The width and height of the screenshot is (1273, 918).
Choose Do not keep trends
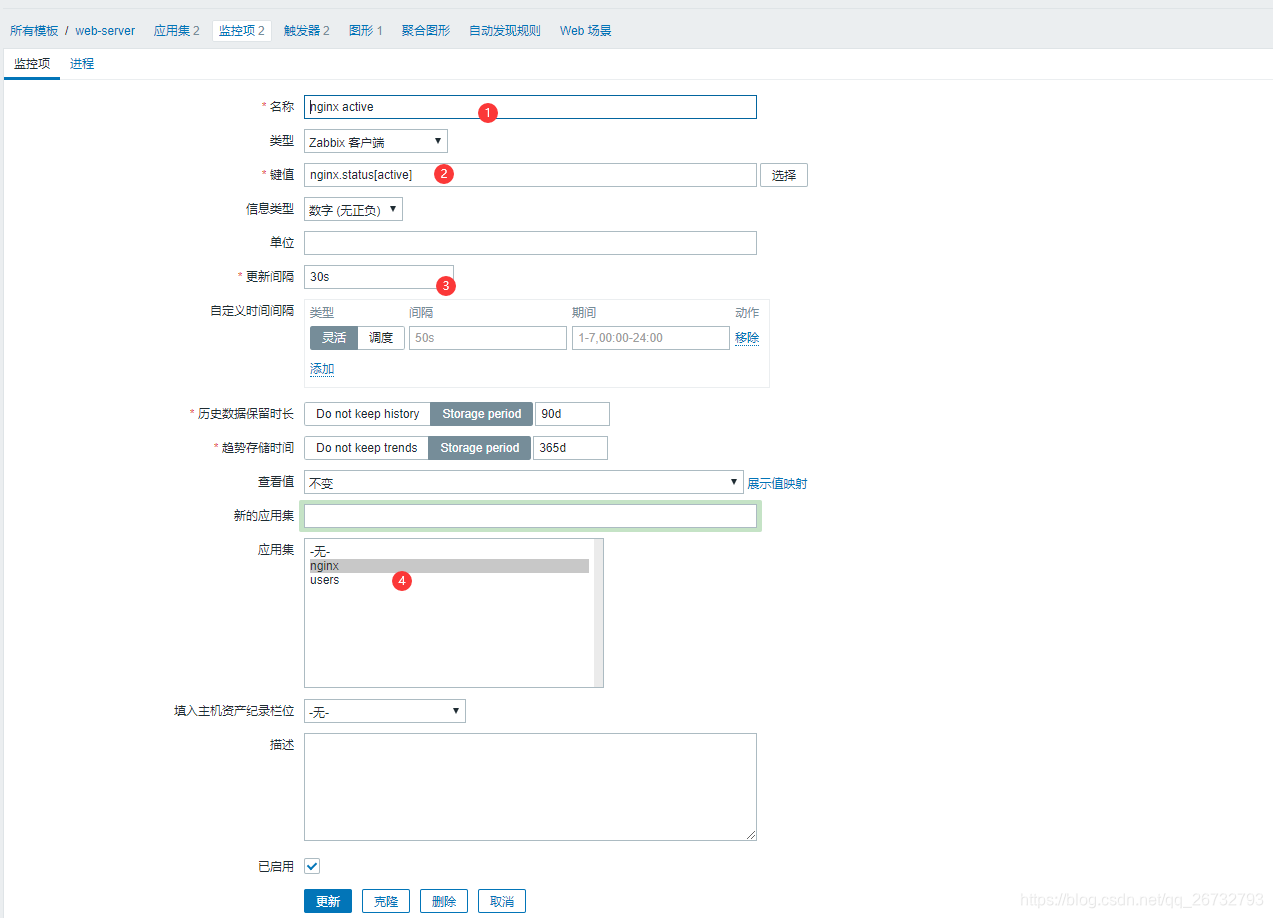[366, 448]
